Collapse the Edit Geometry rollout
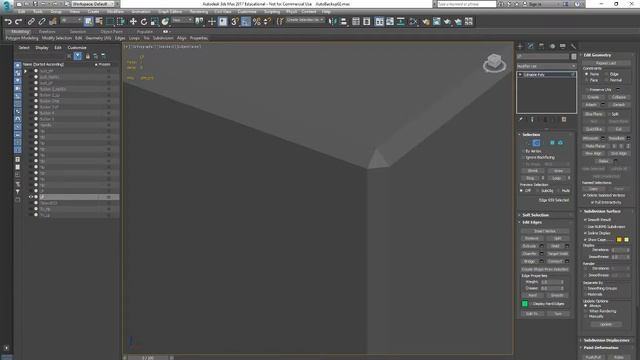 pyautogui.click(x=597, y=55)
